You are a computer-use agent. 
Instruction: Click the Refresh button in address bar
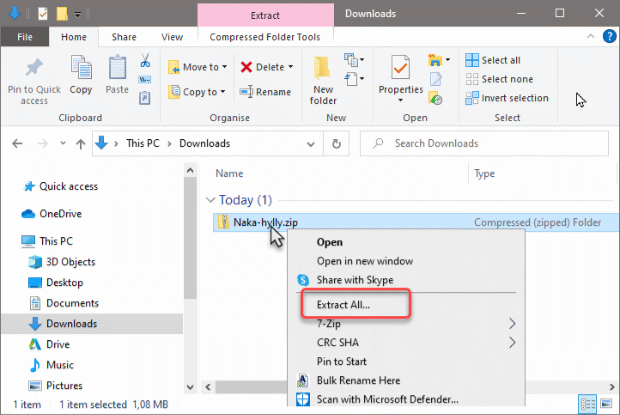coord(336,144)
